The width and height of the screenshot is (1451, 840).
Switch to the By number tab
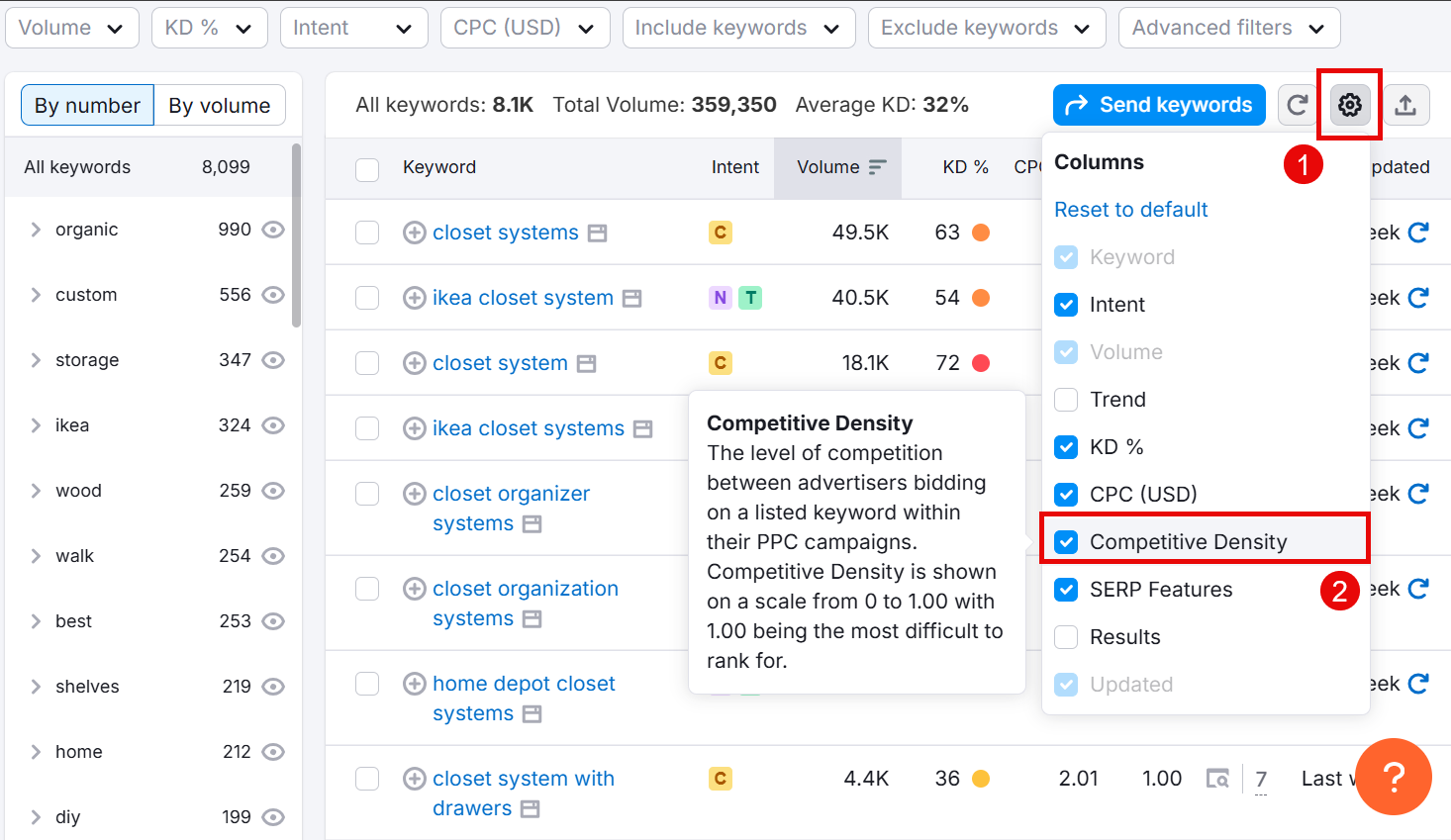[87, 105]
